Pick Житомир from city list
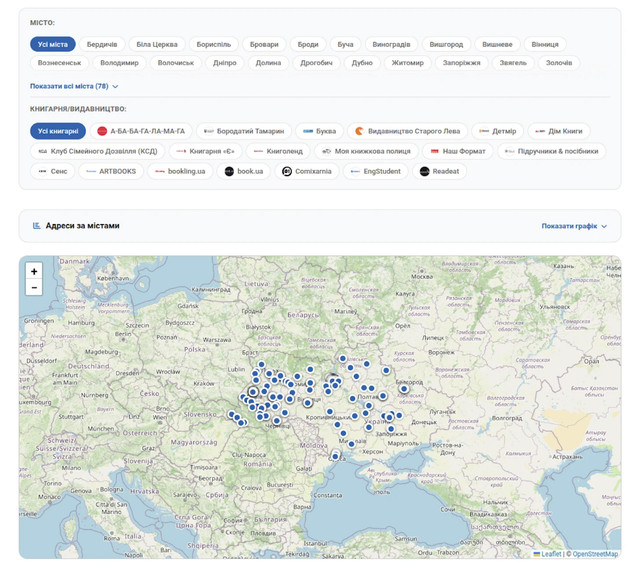This screenshot has width=640, height=573. tap(407, 63)
